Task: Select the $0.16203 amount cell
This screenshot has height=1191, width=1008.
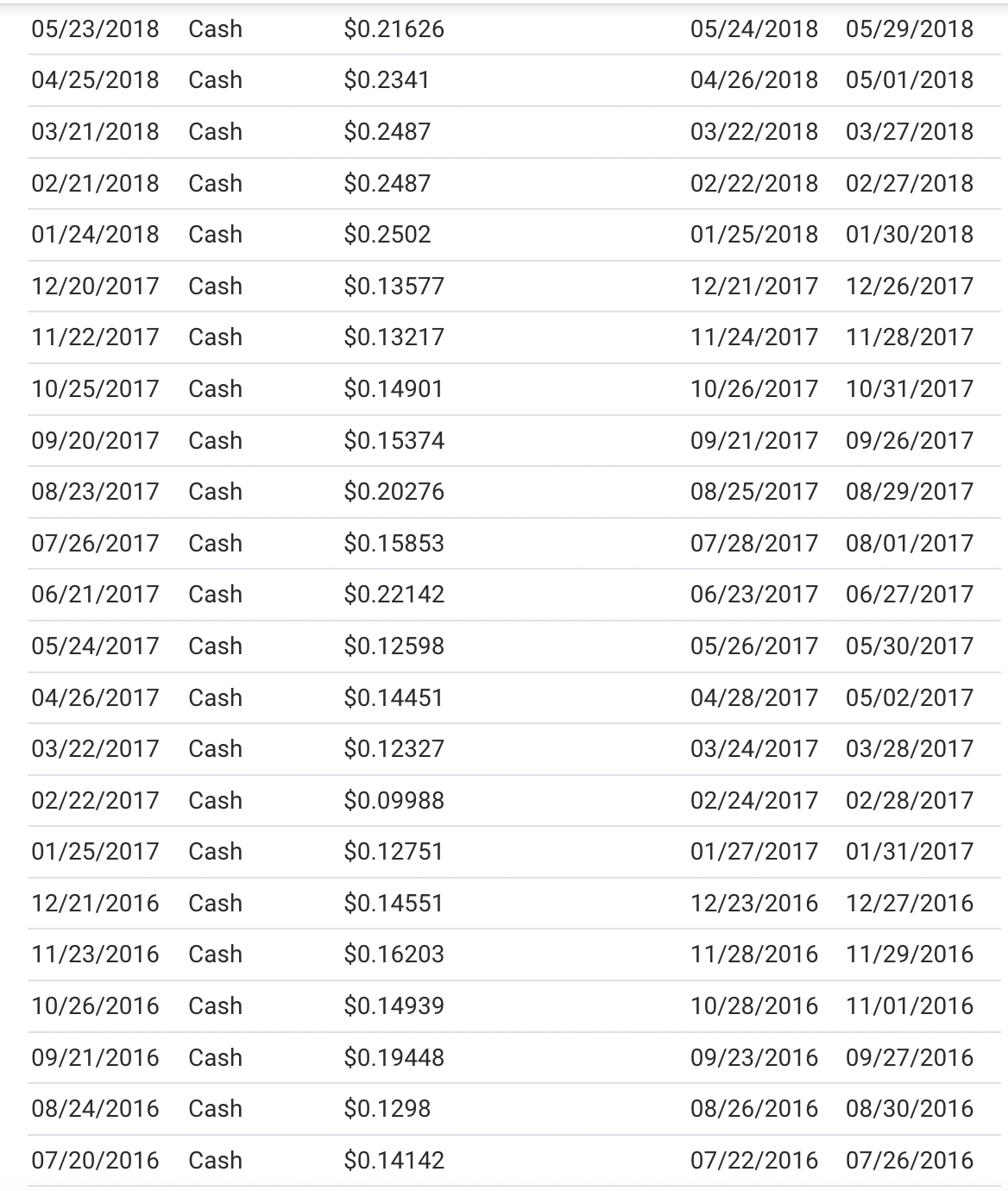Action: (x=394, y=955)
